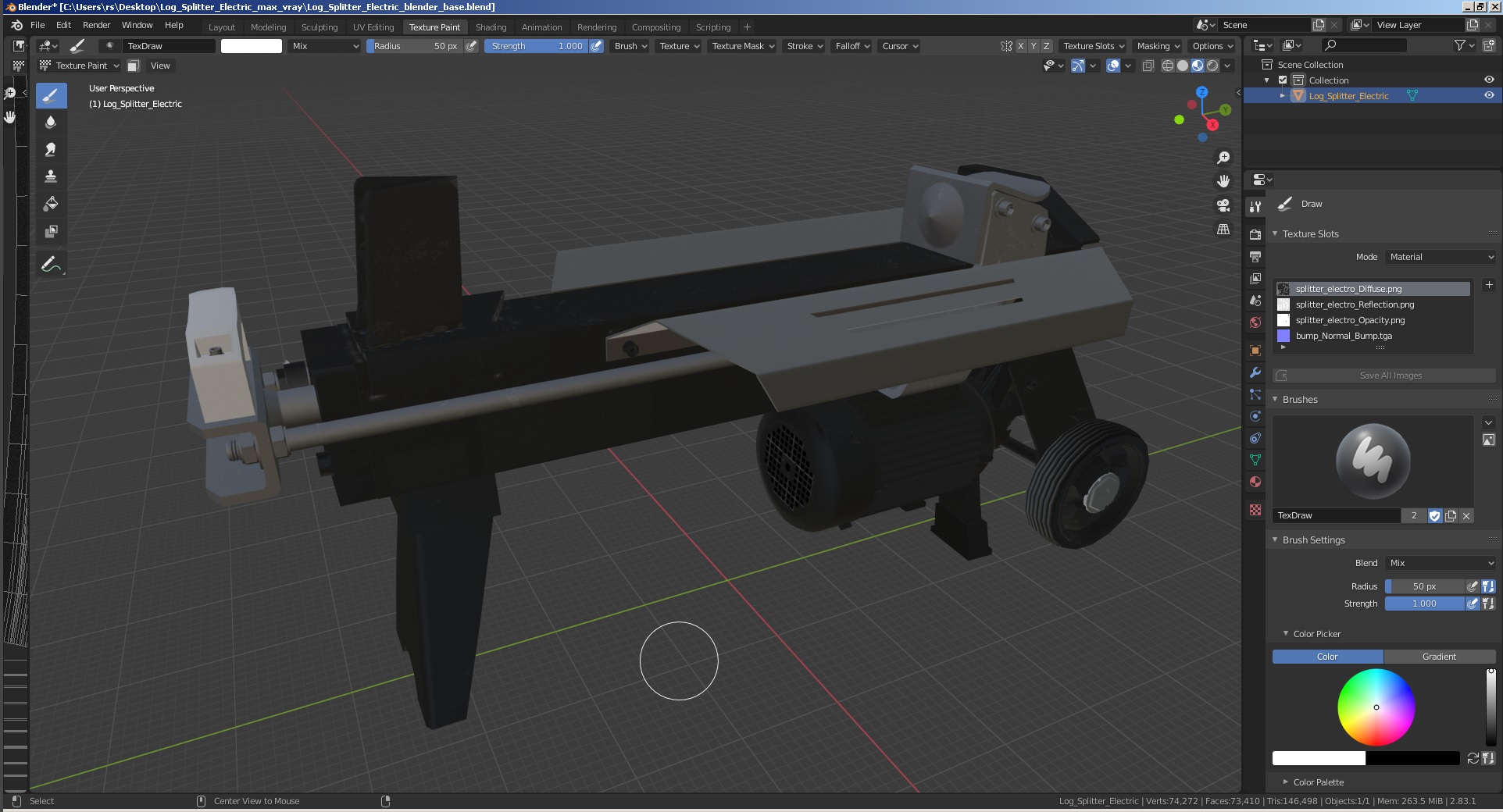Open the Brush dropdown in header
Screen dimensions: 1503x812
630,46
